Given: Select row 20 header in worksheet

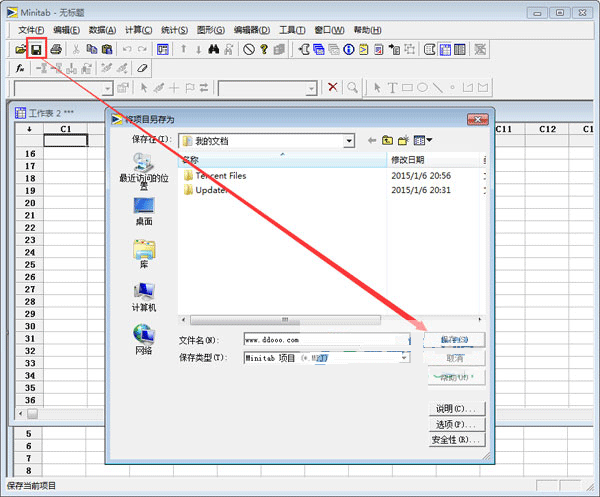Looking at the screenshot, I should pos(30,203).
